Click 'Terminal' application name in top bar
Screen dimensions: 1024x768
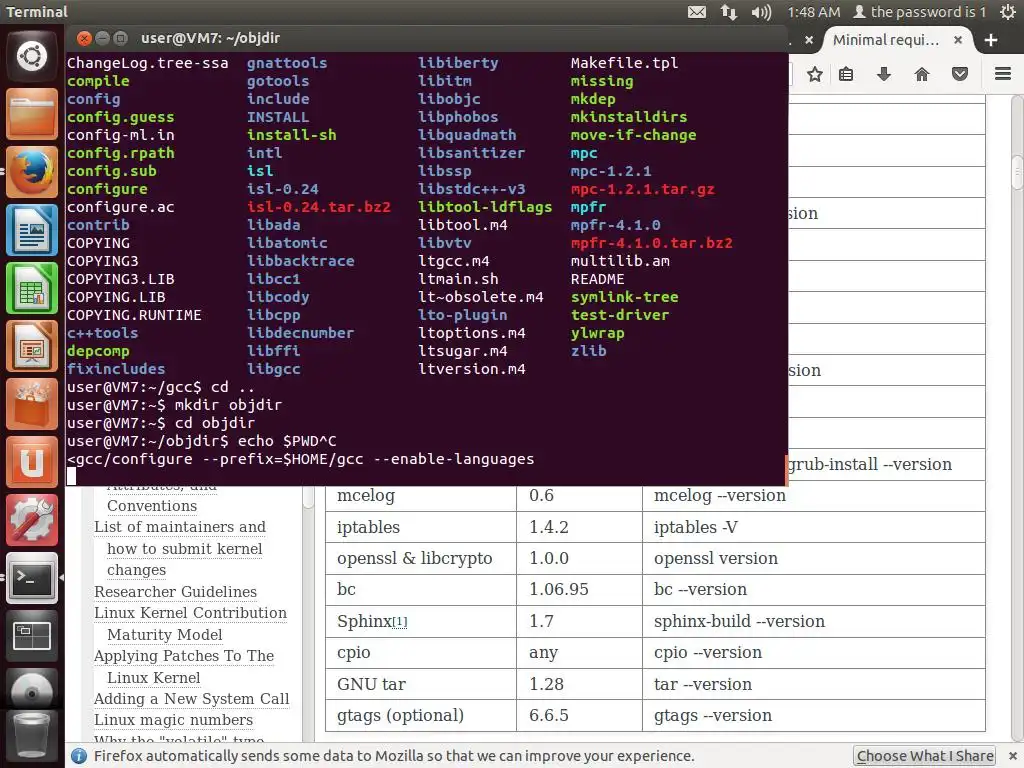click(37, 12)
